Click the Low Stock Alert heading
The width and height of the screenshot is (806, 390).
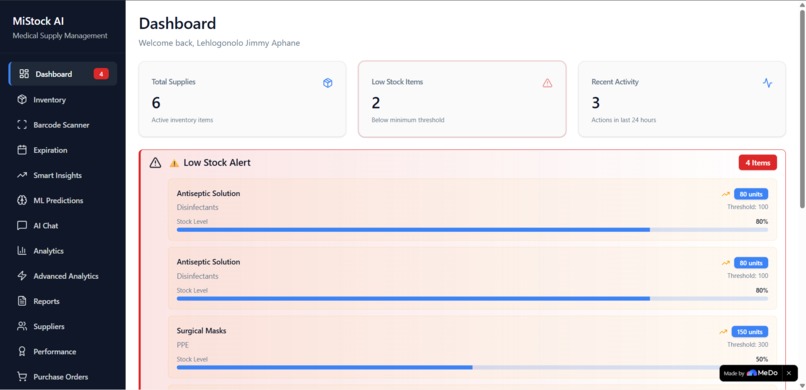(217, 162)
